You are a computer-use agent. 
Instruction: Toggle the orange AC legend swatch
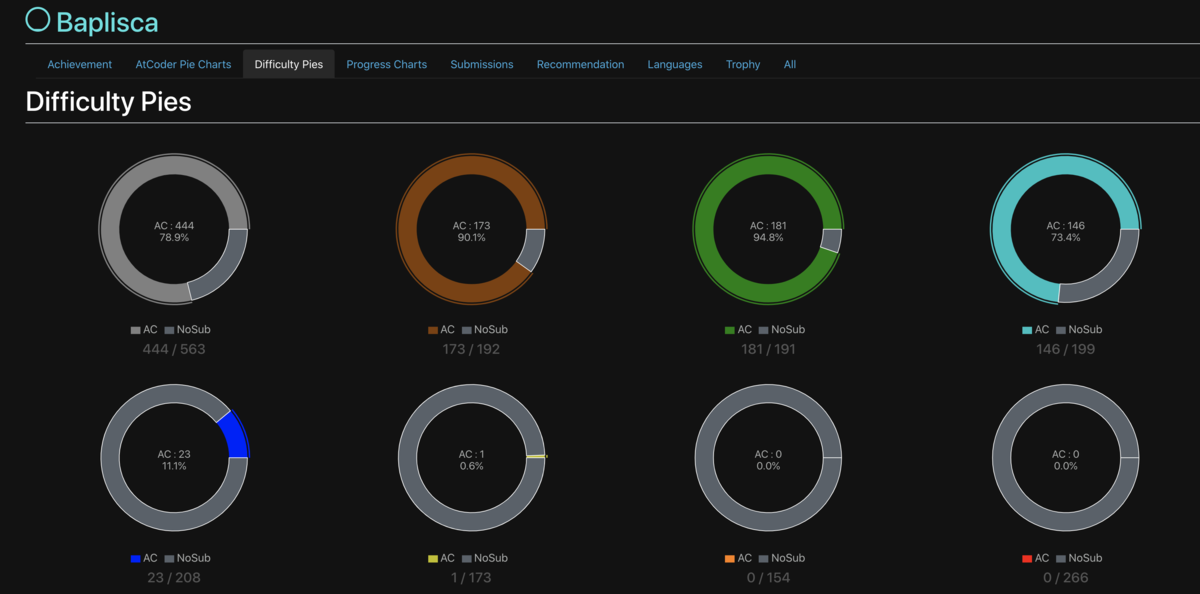pos(730,558)
